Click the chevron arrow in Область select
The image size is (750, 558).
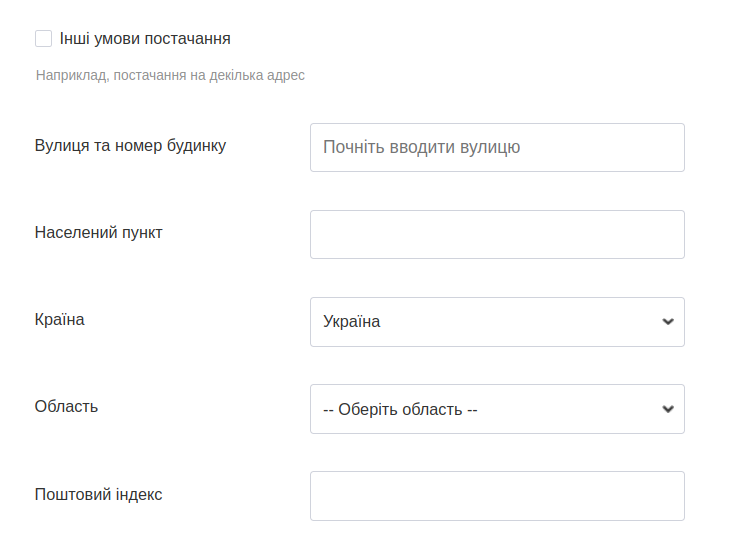click(668, 409)
